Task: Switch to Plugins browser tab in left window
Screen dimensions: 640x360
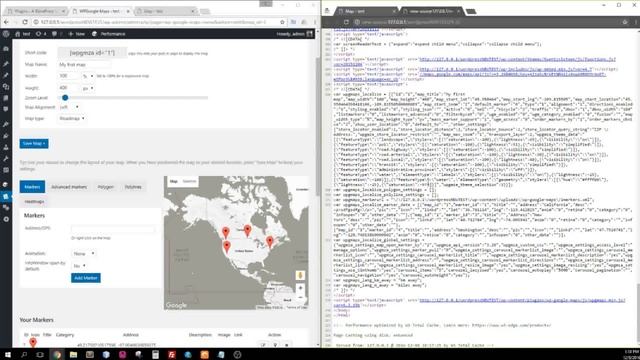Action: point(38,11)
